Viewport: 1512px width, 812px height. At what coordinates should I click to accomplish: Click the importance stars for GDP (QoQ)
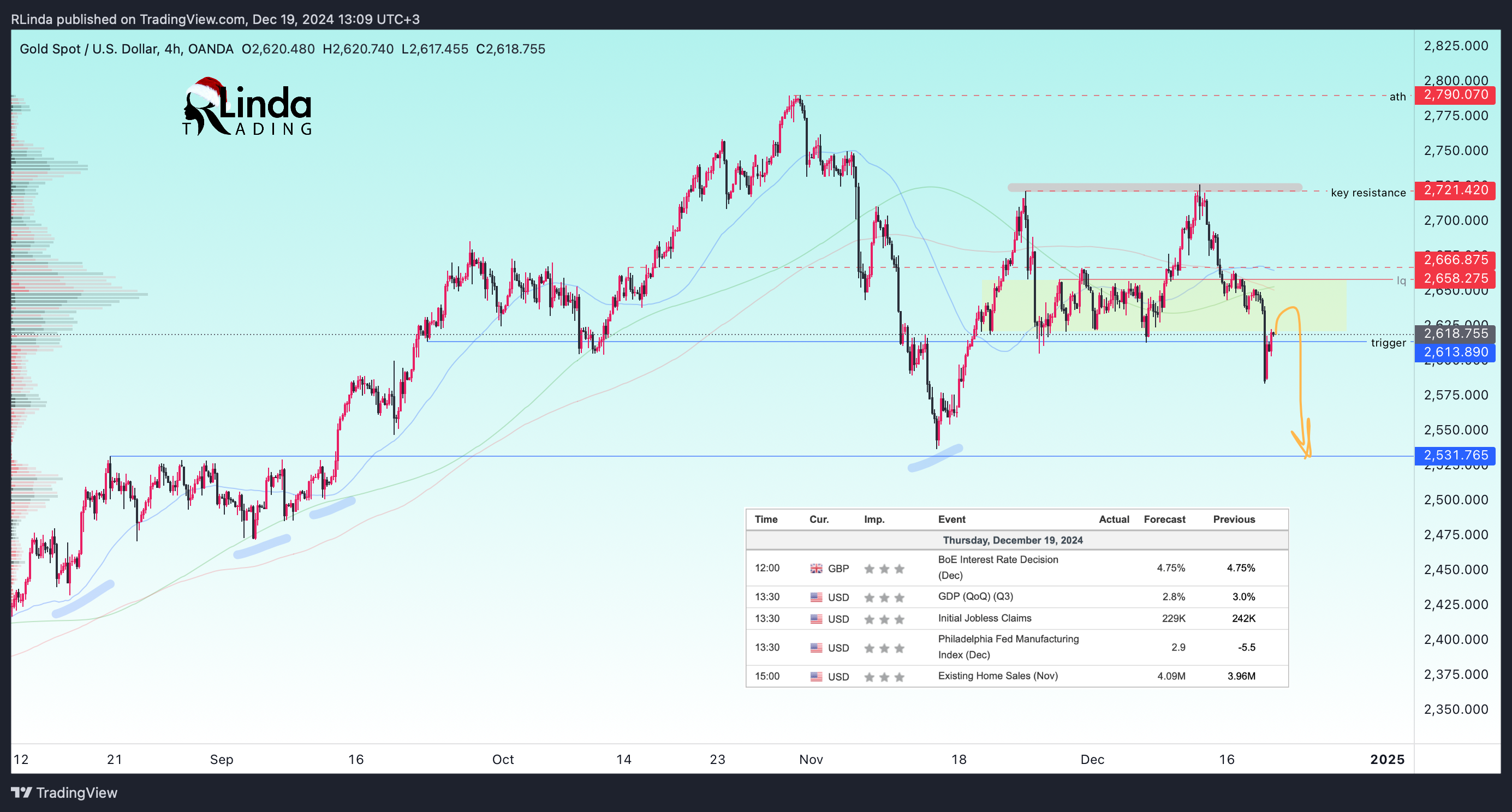pyautogui.click(x=884, y=597)
